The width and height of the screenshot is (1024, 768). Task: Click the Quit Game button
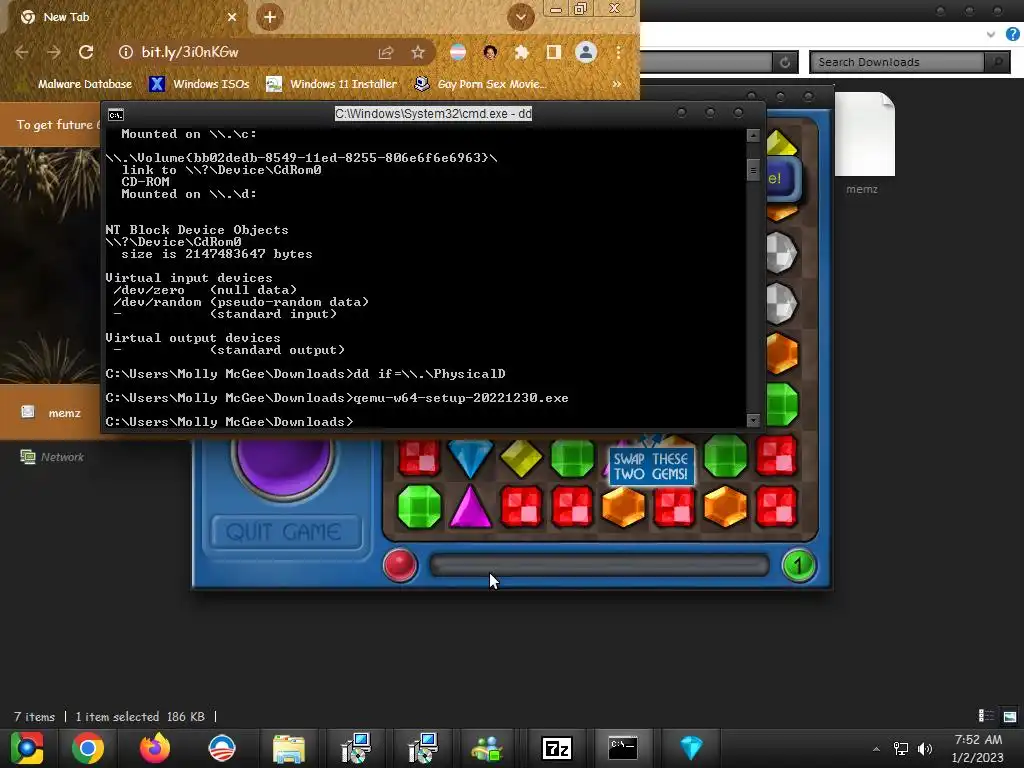[x=286, y=532]
